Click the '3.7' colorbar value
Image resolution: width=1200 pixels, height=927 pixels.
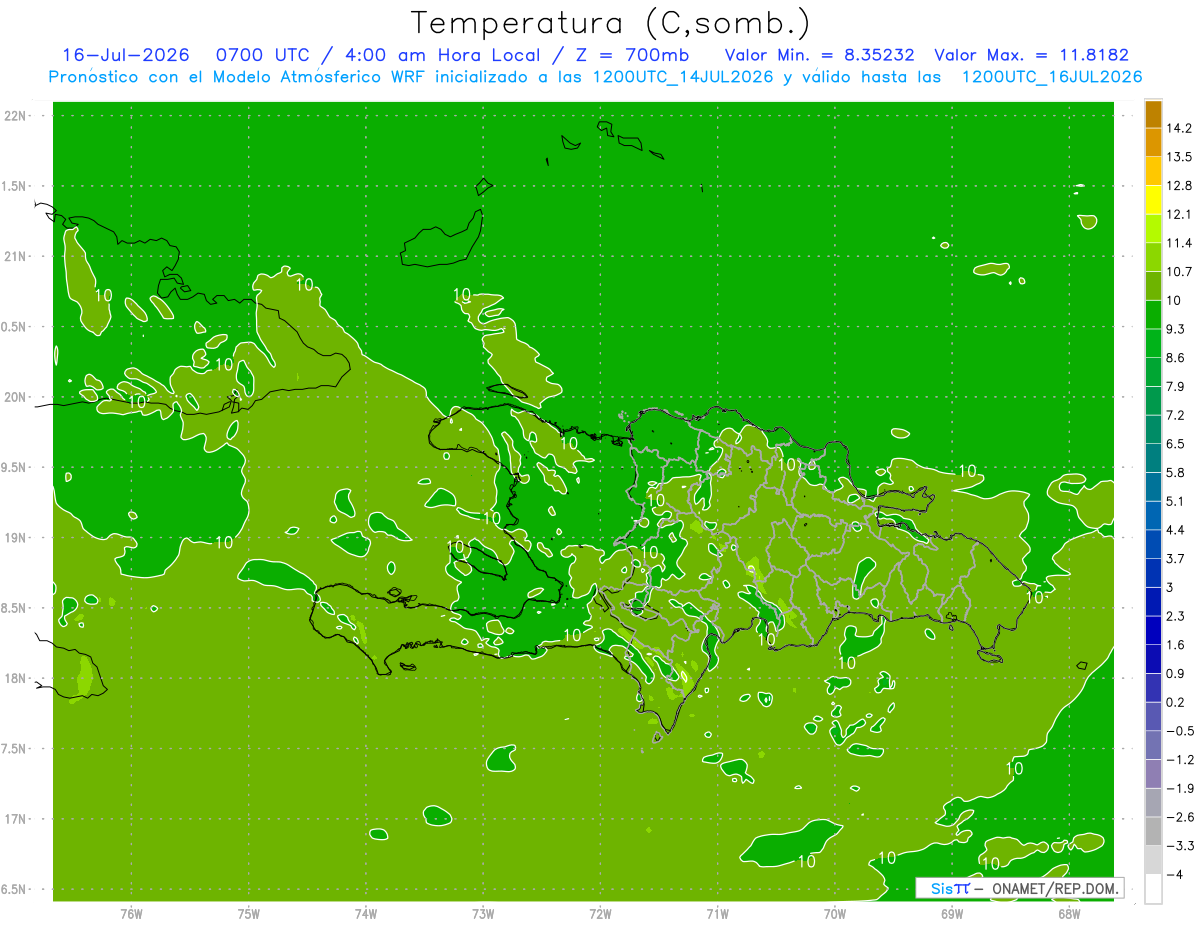point(1175,558)
